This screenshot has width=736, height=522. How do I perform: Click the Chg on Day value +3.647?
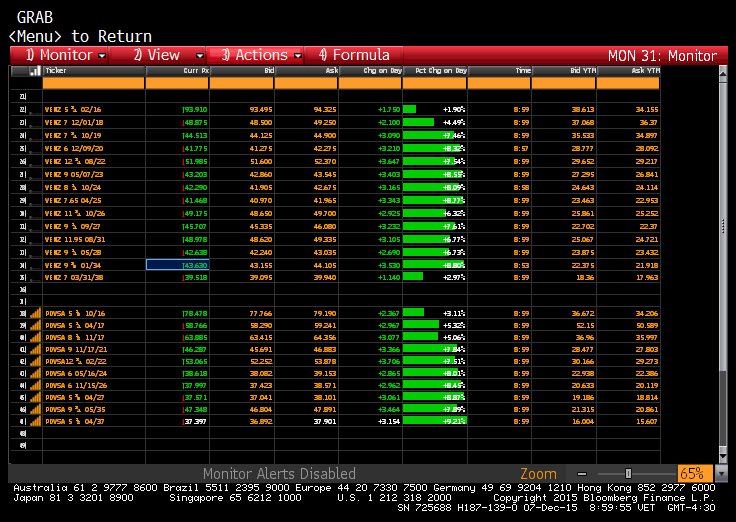[389, 161]
